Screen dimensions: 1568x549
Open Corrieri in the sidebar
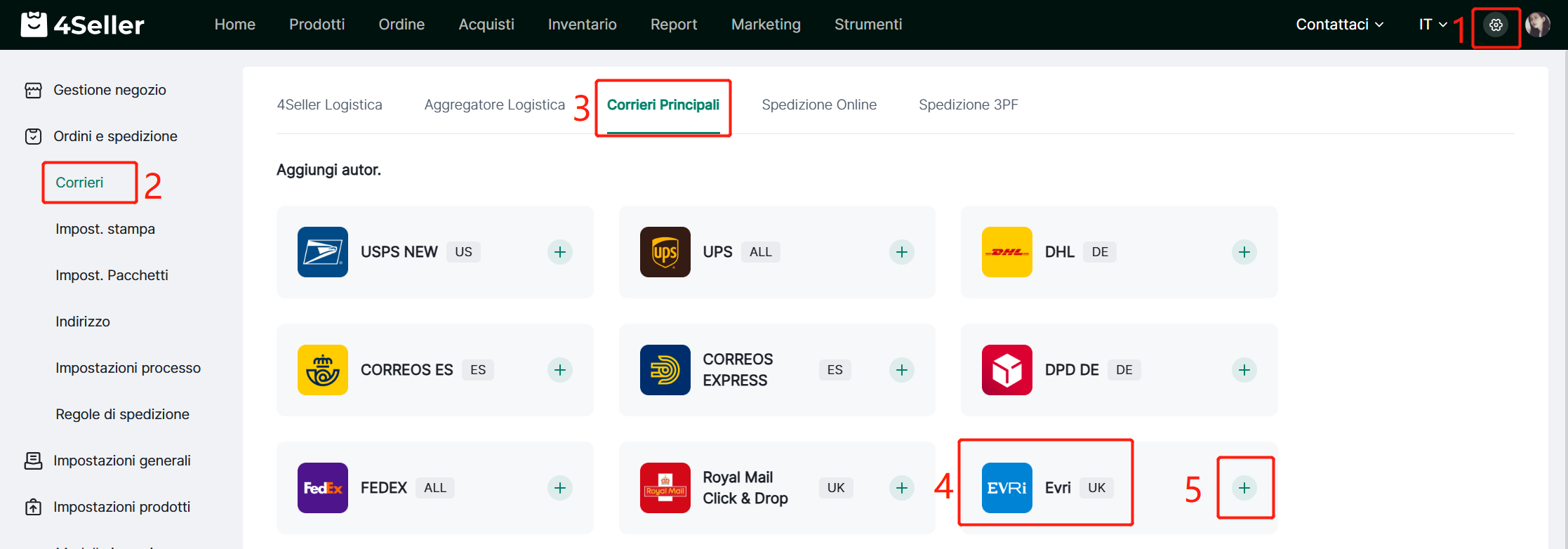79,183
